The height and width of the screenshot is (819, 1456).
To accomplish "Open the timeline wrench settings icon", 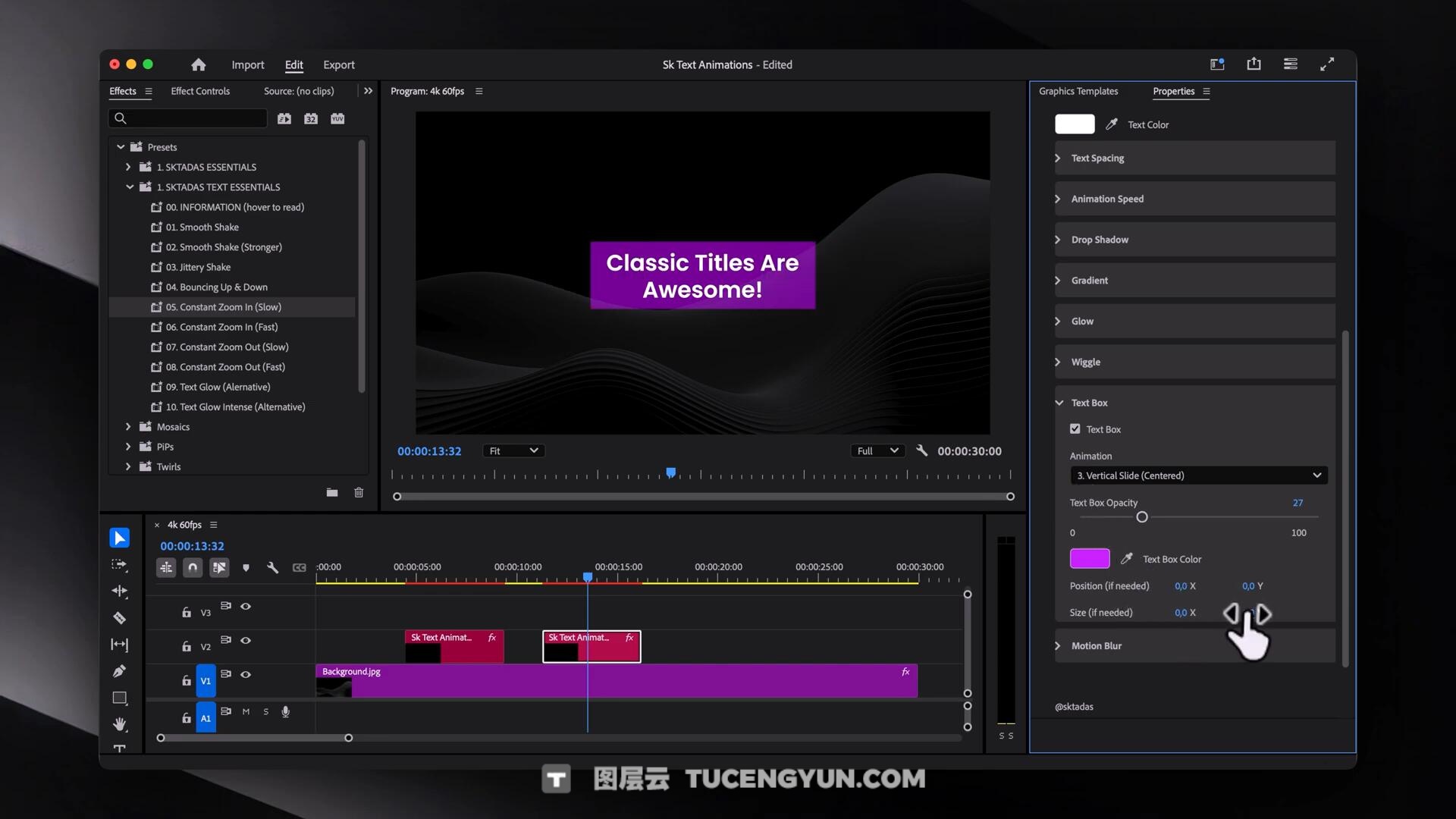I will click(x=272, y=567).
